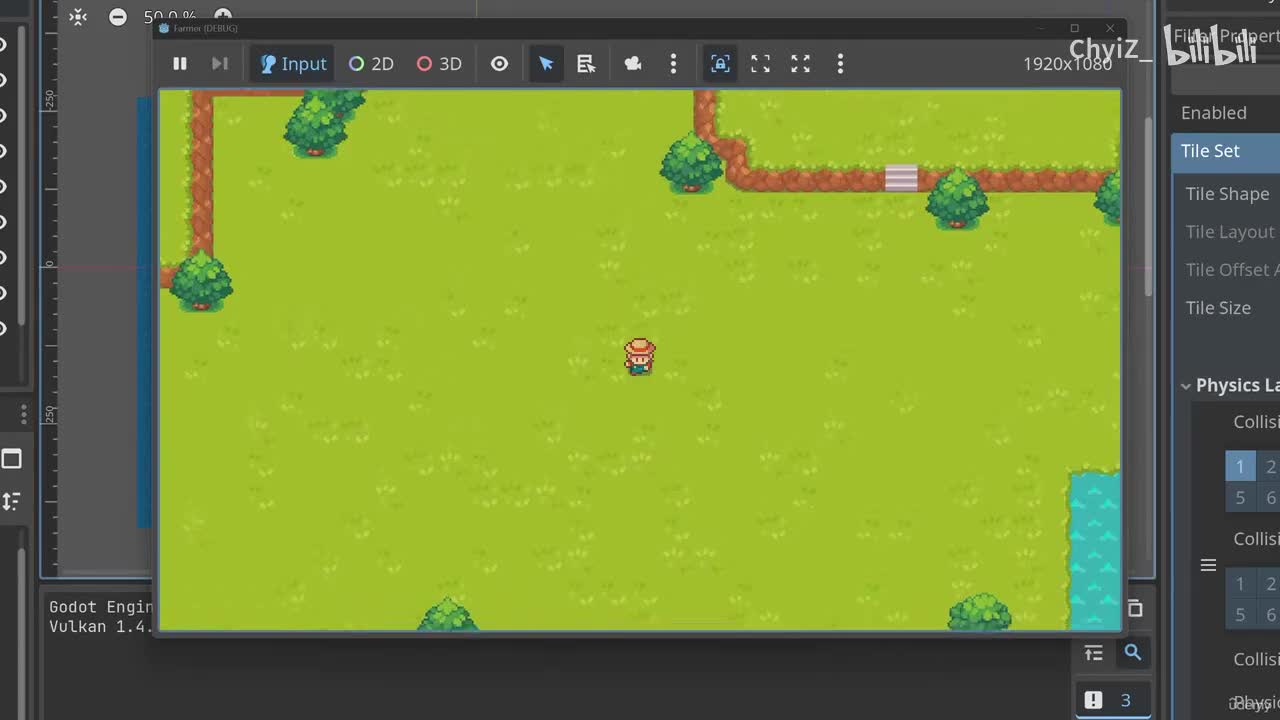Click the physics layer reorder handle icon

[x=1208, y=566]
